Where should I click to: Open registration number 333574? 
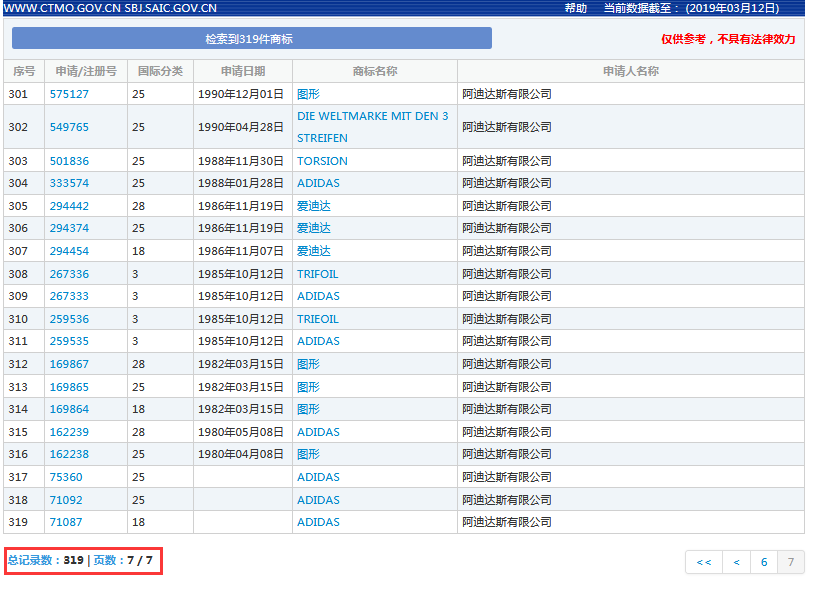[69, 183]
